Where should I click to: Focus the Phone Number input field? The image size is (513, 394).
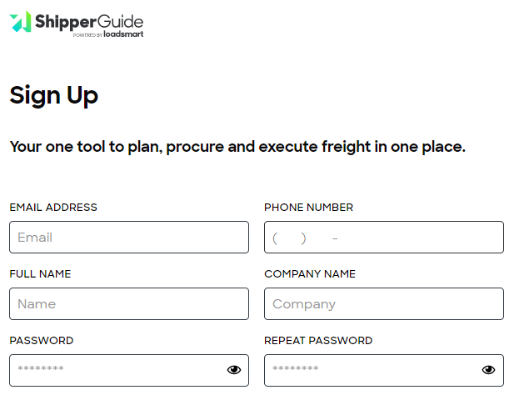click(384, 237)
